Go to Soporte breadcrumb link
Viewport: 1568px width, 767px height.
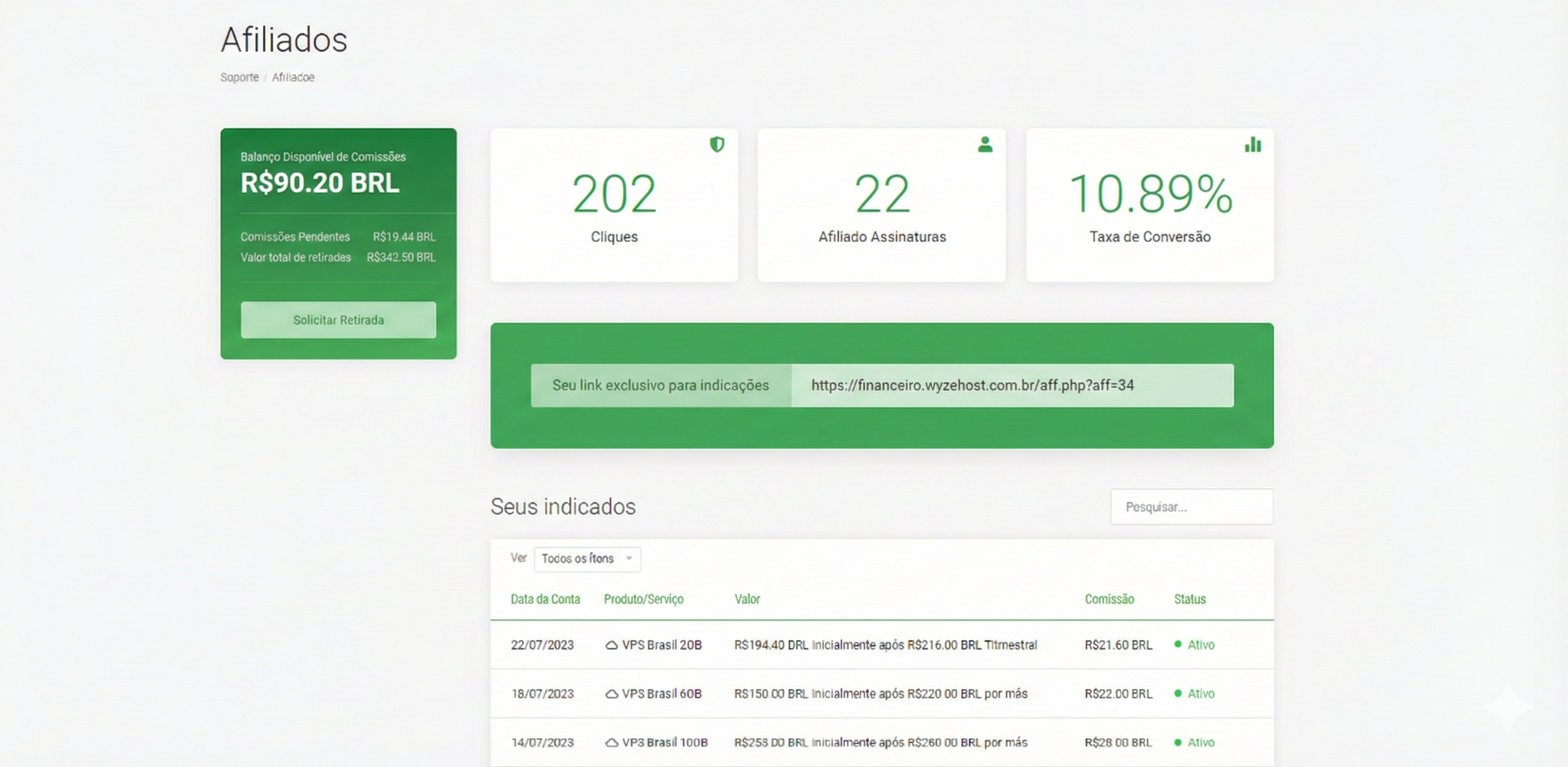point(239,77)
